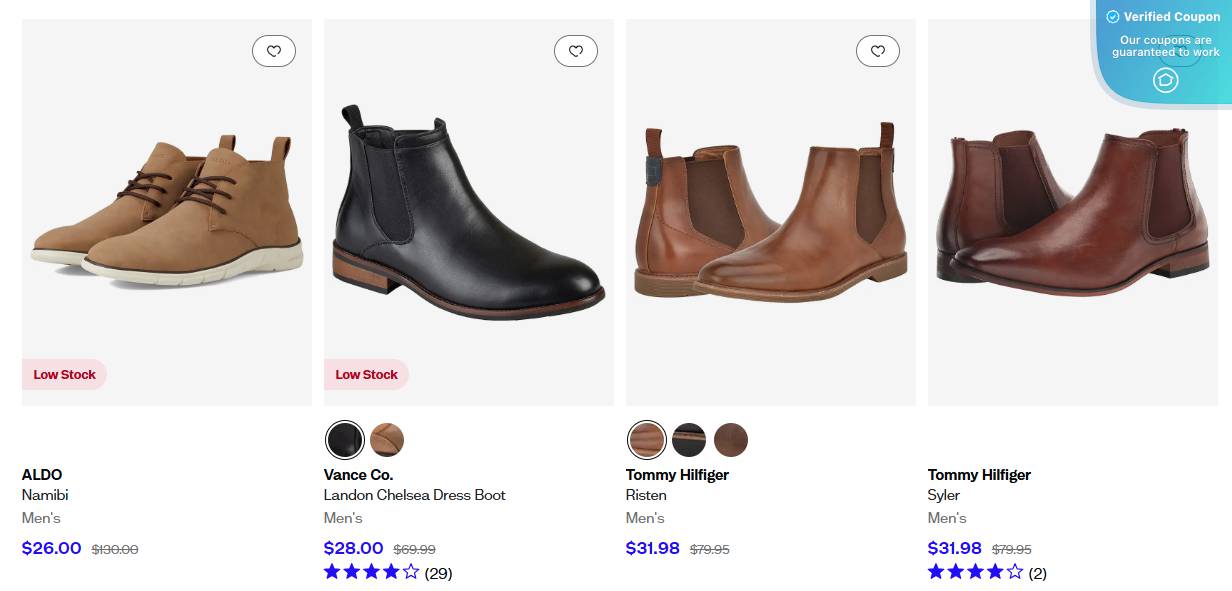The height and width of the screenshot is (591, 1232).
Task: Click the verified checkmark on Verified Coupon badge
Action: point(1112,16)
